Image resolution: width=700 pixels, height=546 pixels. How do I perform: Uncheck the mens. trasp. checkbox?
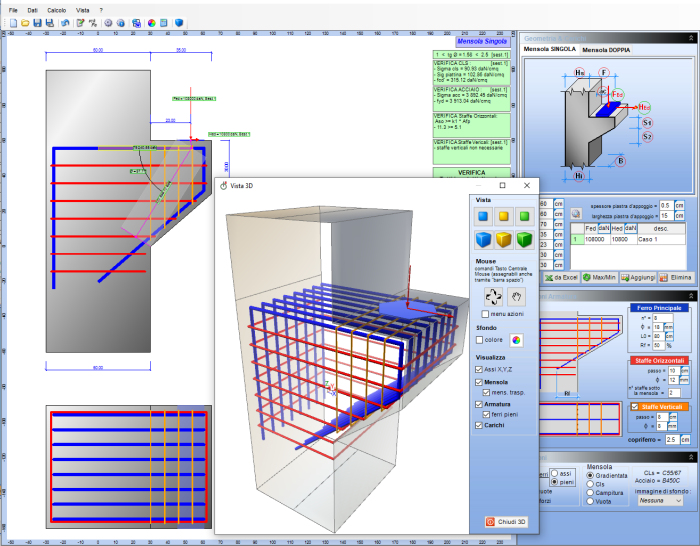pos(486,392)
